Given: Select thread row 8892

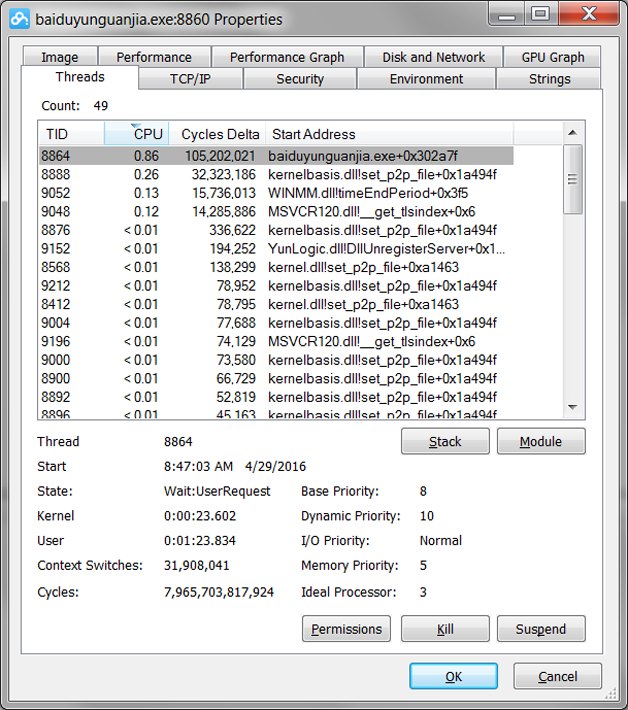Looking at the screenshot, I should [276, 397].
